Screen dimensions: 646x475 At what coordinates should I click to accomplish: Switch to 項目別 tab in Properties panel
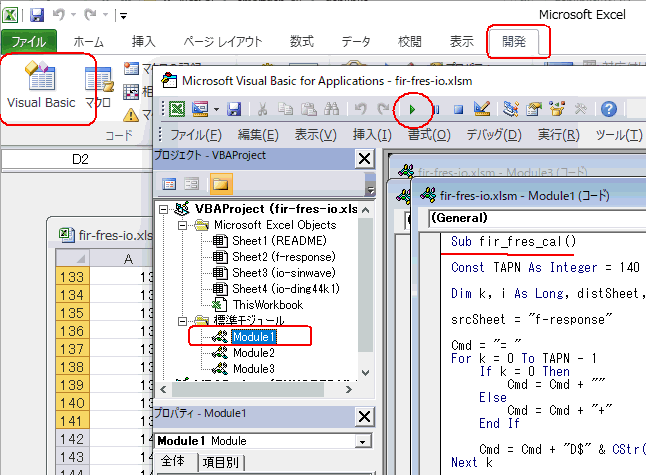pyautogui.click(x=221, y=462)
